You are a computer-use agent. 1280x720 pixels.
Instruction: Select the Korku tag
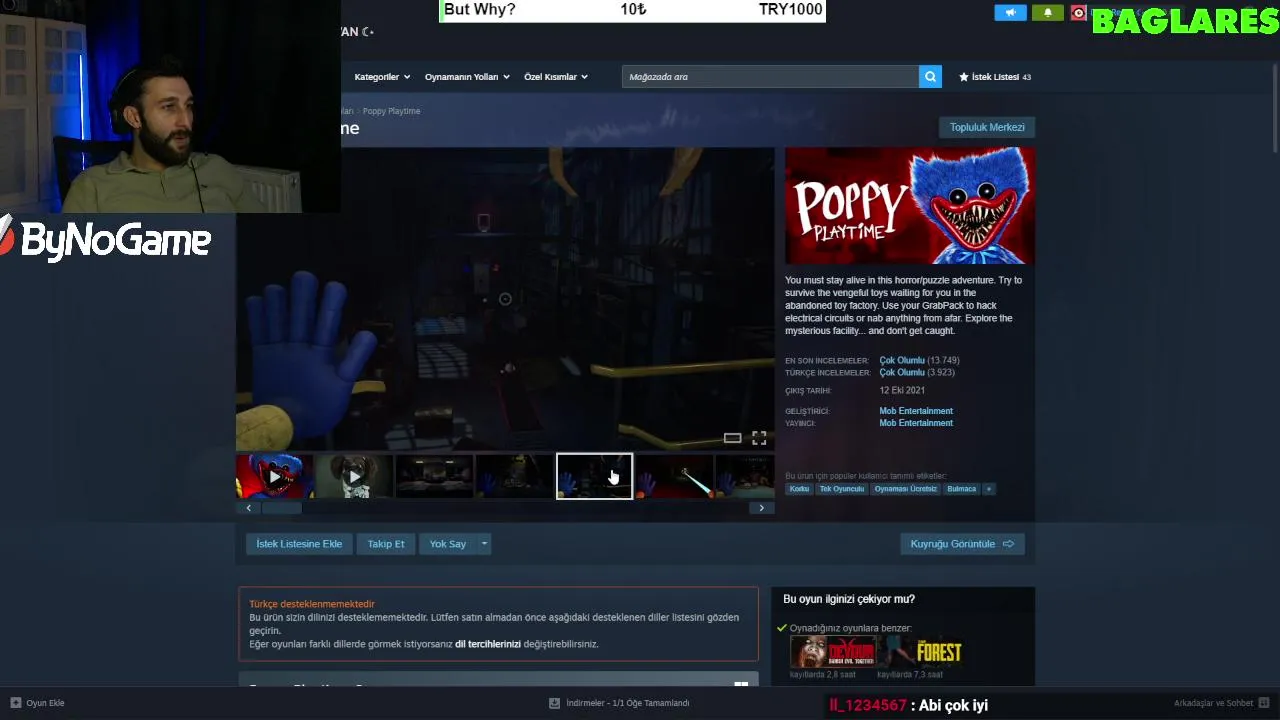[799, 489]
